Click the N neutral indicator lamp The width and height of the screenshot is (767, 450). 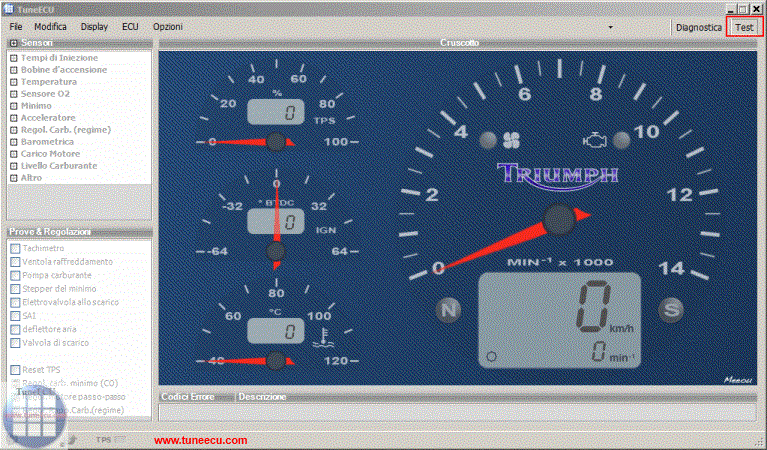pos(449,310)
